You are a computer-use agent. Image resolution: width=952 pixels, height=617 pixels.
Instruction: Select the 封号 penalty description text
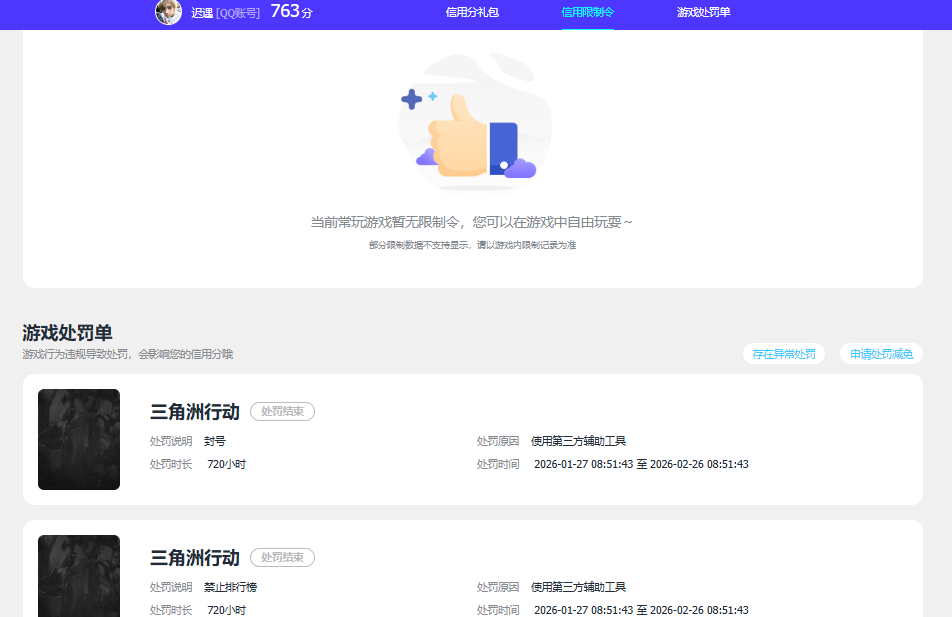tap(214, 441)
